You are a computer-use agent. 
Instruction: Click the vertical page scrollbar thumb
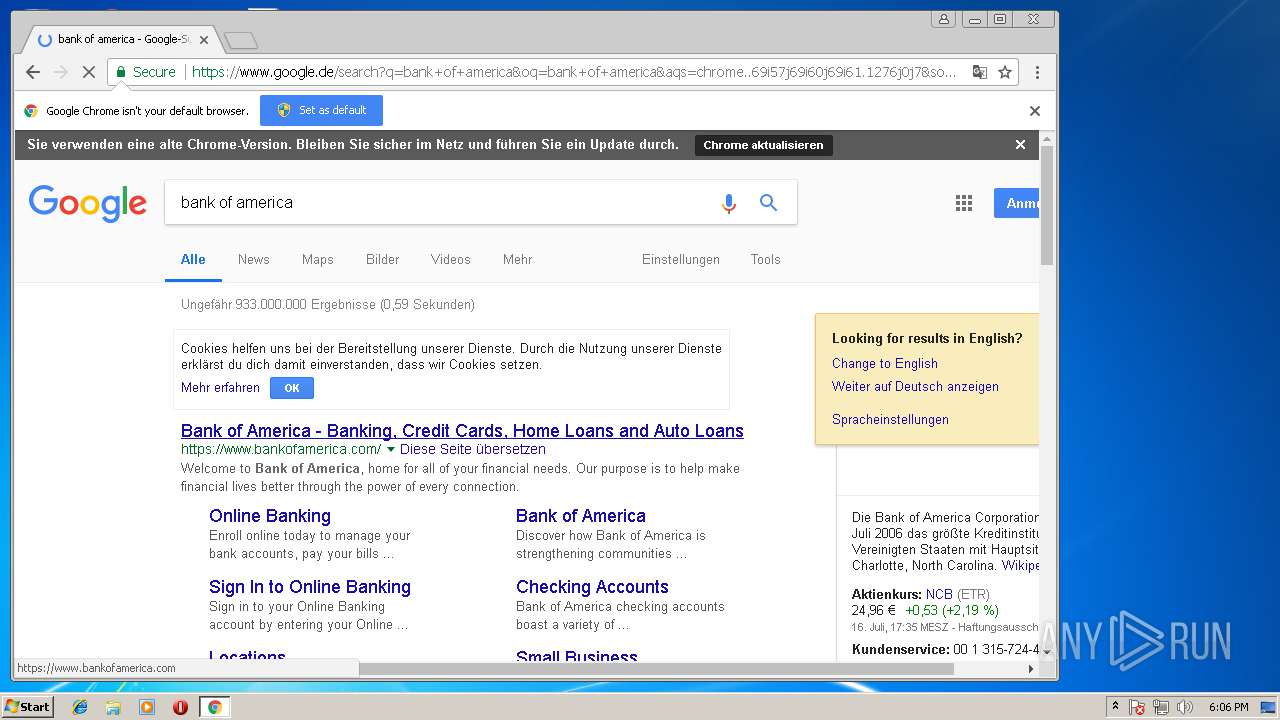tap(1047, 205)
